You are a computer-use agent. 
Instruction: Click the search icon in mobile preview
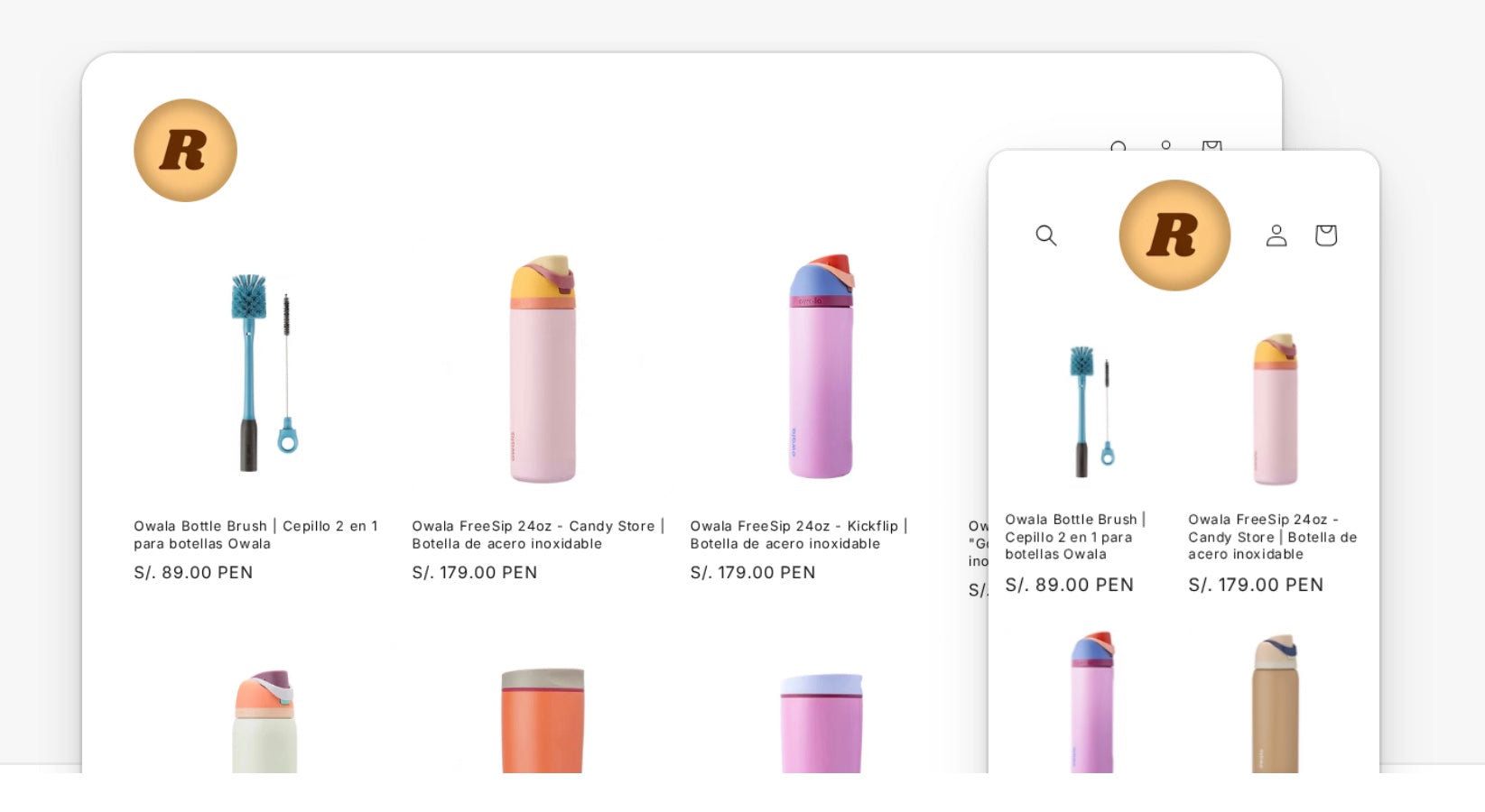tap(1045, 235)
